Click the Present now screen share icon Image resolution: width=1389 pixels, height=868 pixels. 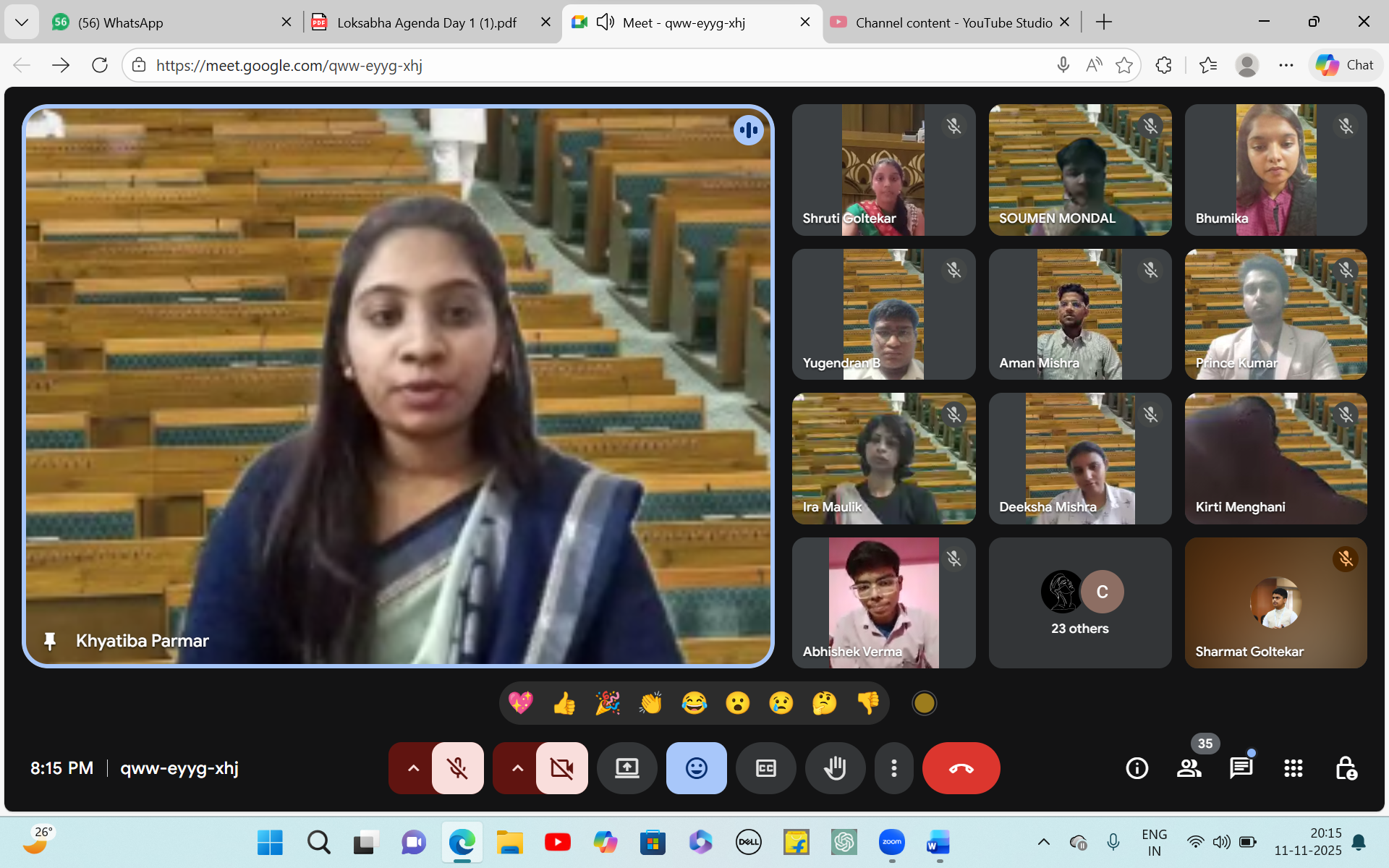pos(626,768)
